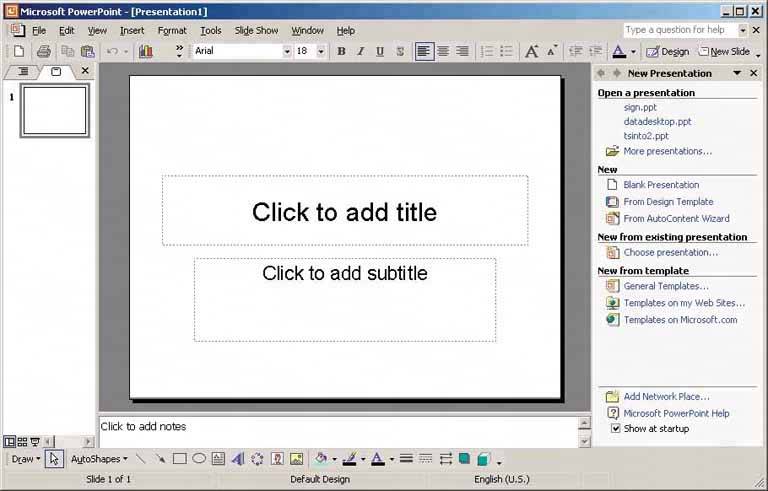Open the Edit menu
The height and width of the screenshot is (491, 768).
tap(67, 30)
